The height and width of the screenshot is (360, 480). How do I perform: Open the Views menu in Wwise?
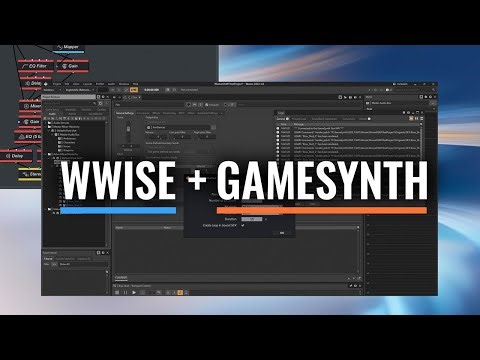click(76, 84)
